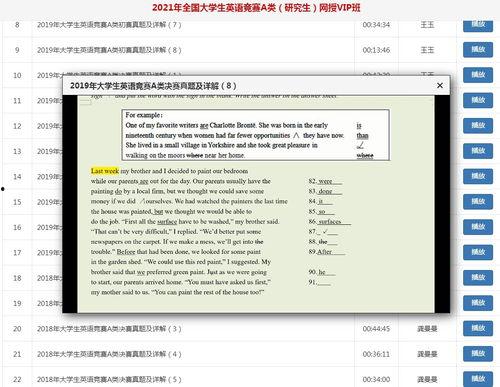The image size is (500, 387).
Task: Click row number 9 cell
Action: [17, 50]
